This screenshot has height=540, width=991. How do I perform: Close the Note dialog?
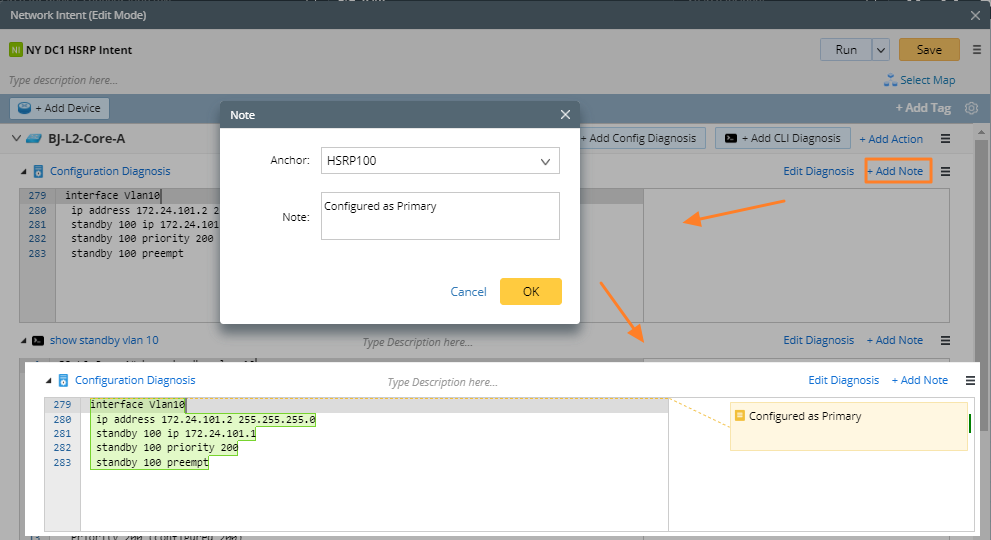[x=565, y=114]
